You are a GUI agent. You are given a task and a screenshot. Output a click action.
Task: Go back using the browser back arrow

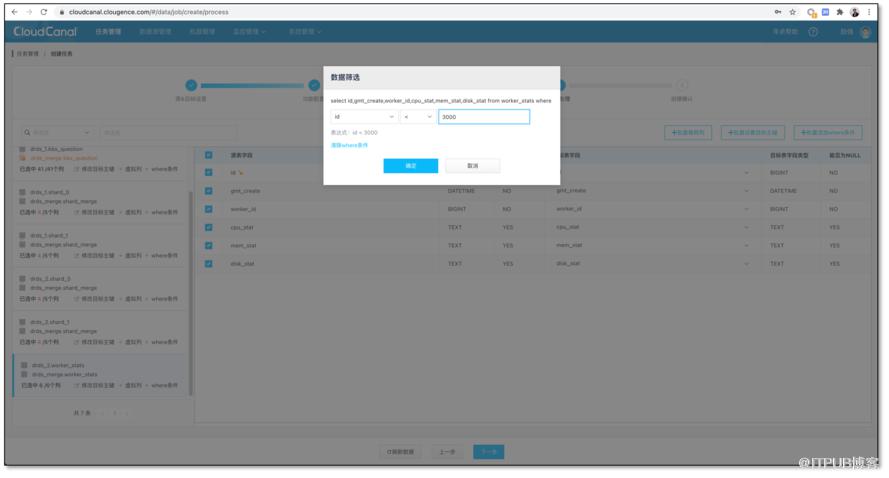[x=15, y=12]
